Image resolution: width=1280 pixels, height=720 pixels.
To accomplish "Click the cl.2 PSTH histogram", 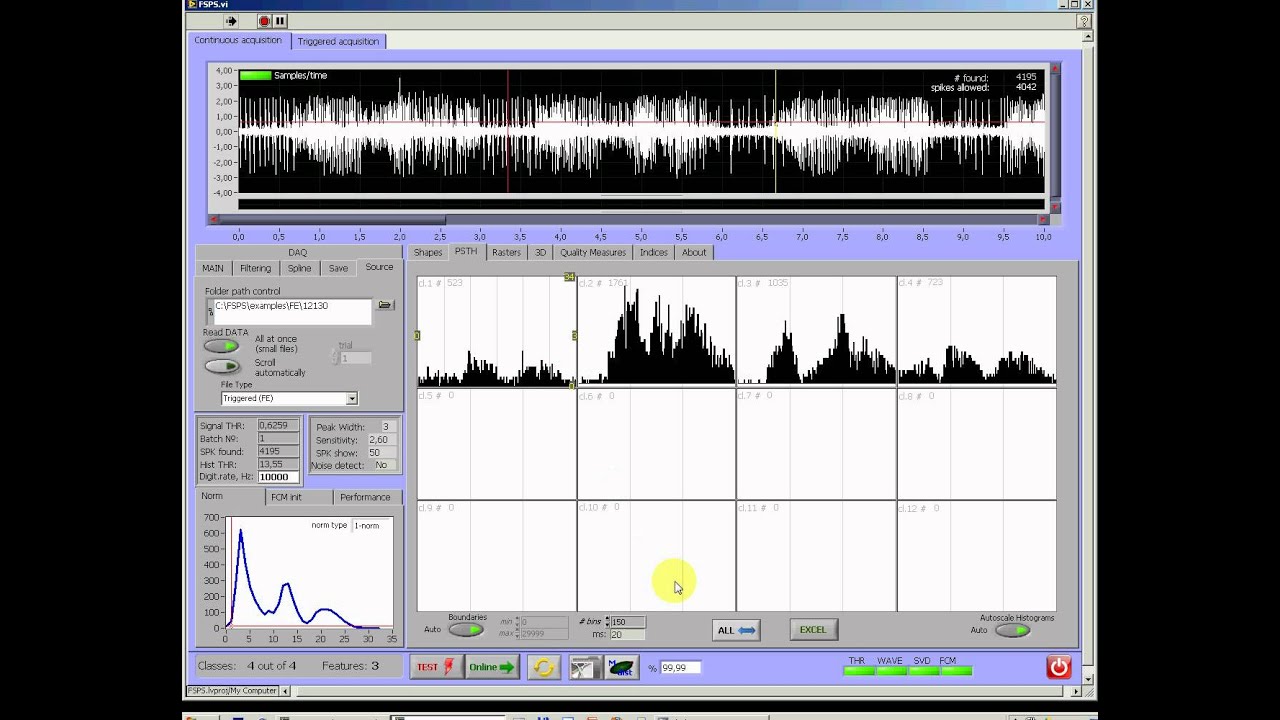I will click(x=656, y=331).
